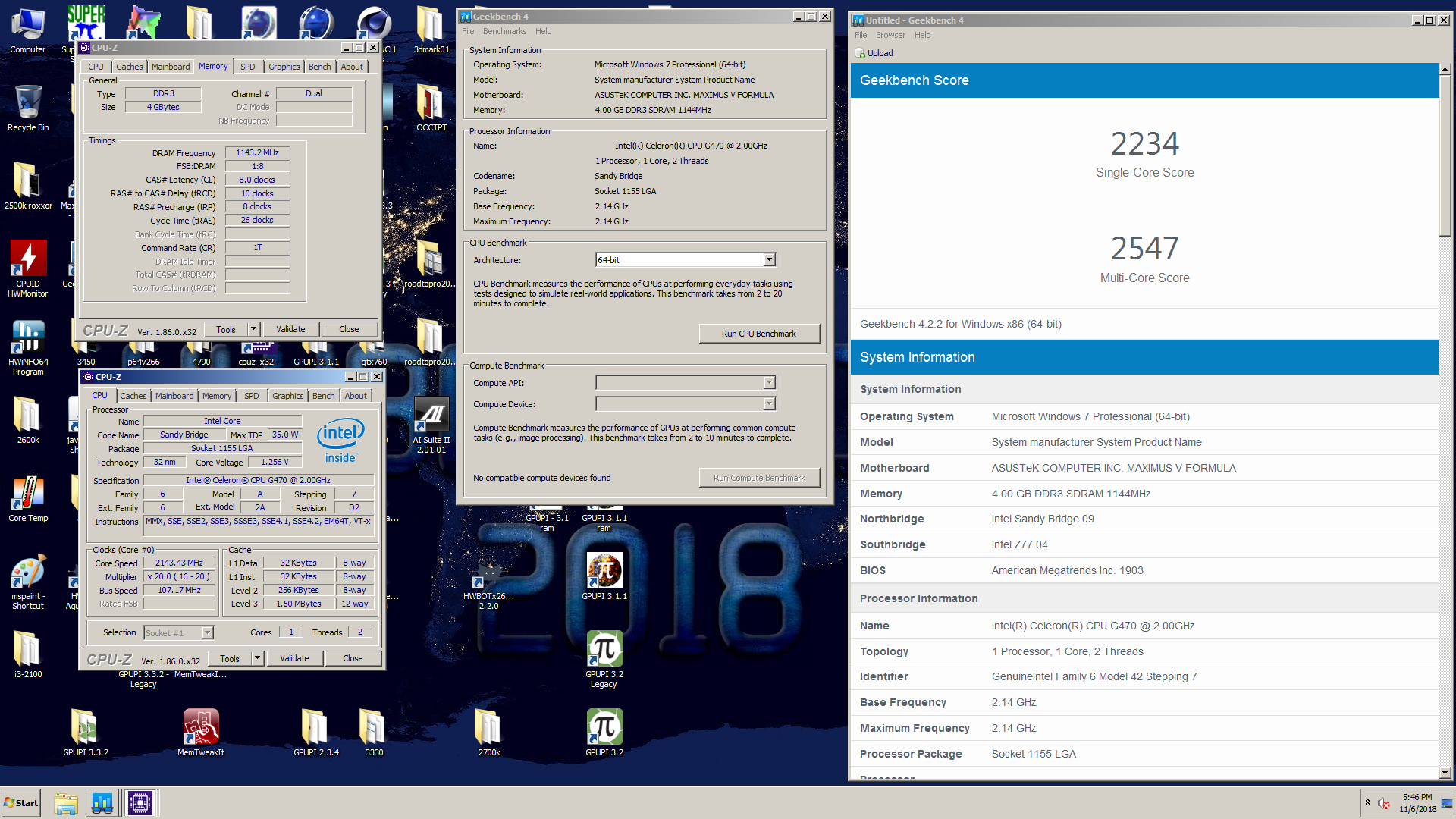This screenshot has height=819, width=1456.
Task: Click Validate in lower CPU-Z window
Action: click(294, 658)
